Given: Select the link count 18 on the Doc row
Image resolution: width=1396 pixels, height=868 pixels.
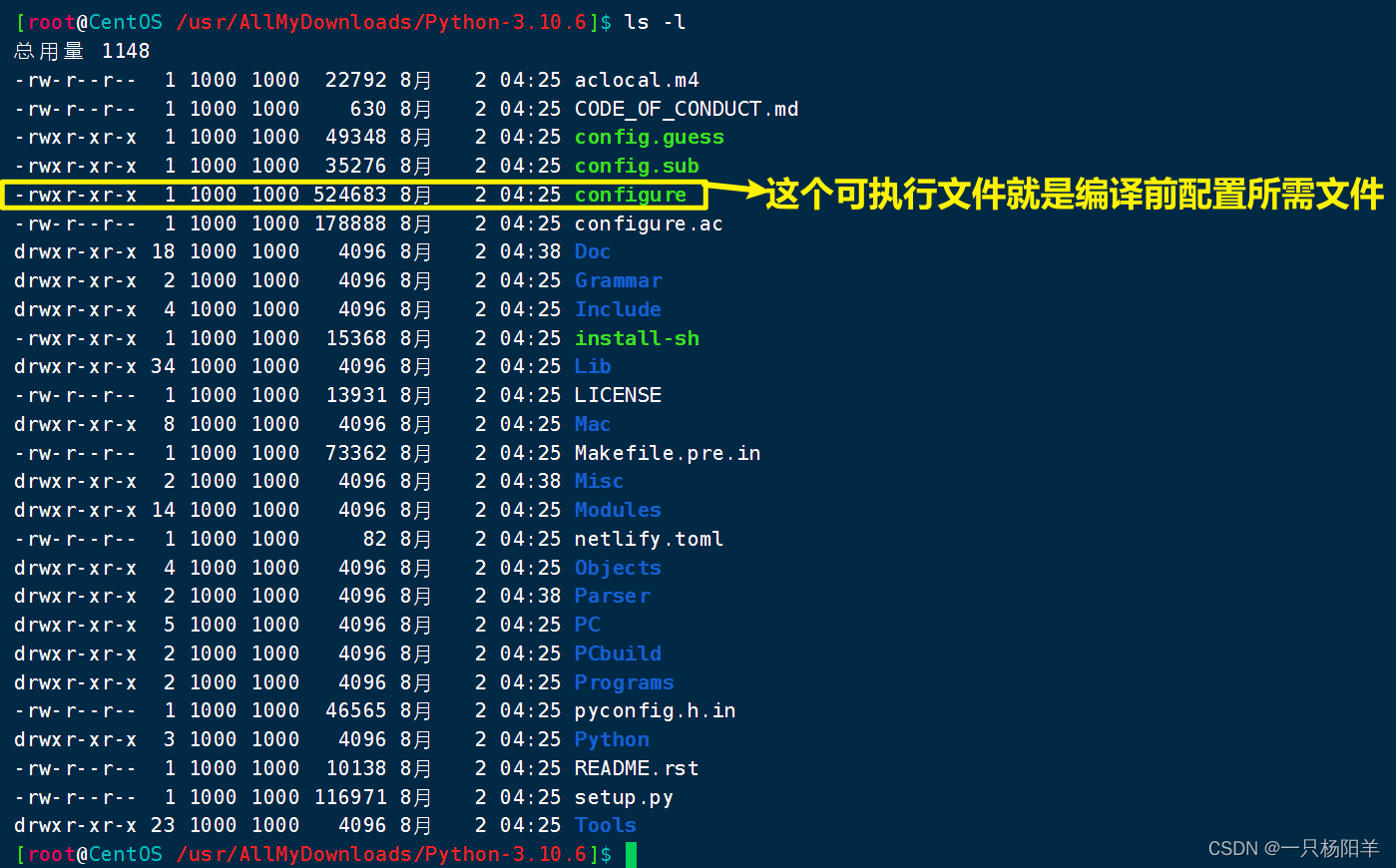Looking at the screenshot, I should click(163, 252).
